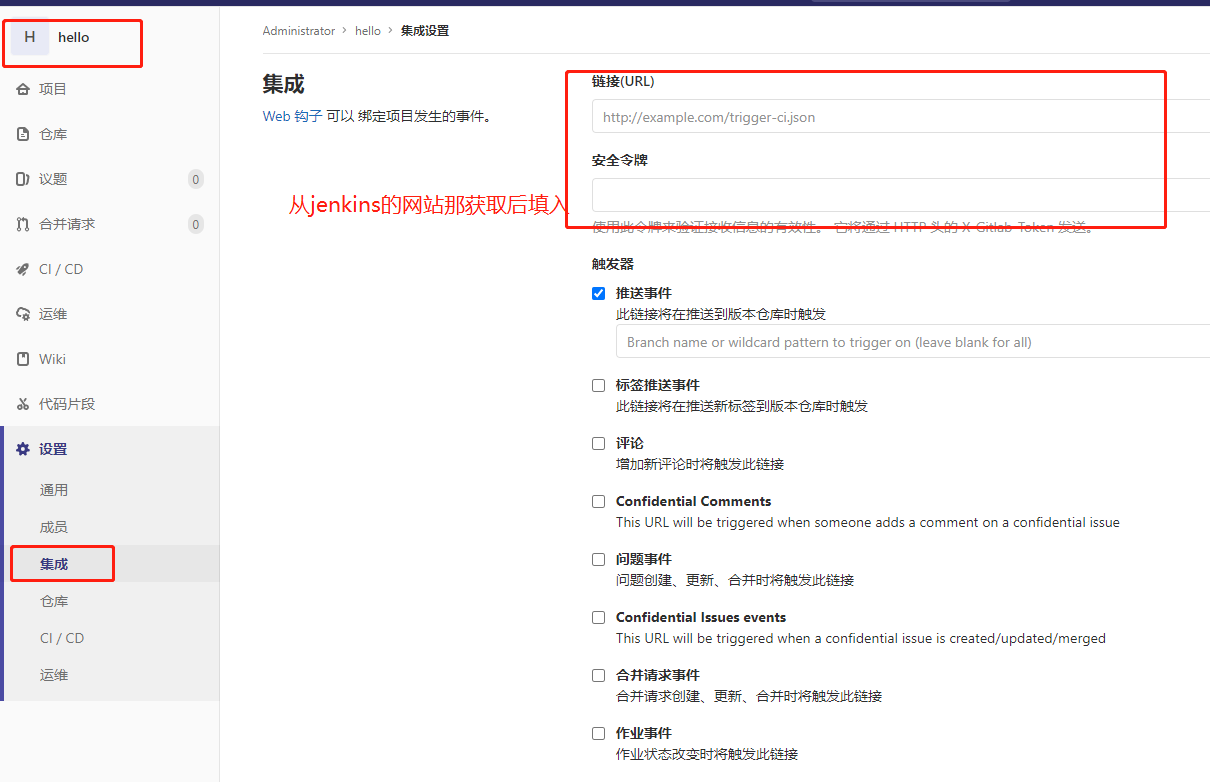The width and height of the screenshot is (1210, 782).
Task: Enable the 合并请求事件 checkbox
Action: 599,675
